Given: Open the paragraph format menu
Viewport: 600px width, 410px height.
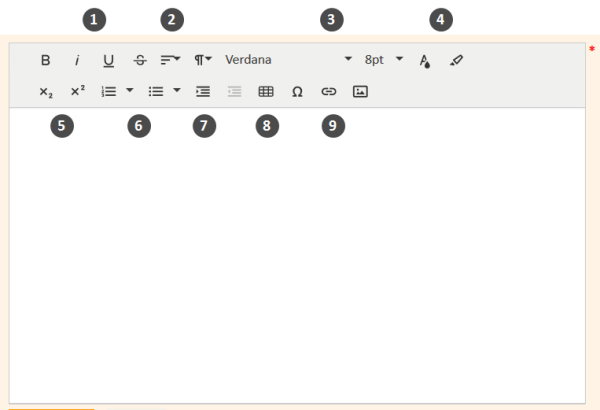Looking at the screenshot, I should (x=202, y=60).
